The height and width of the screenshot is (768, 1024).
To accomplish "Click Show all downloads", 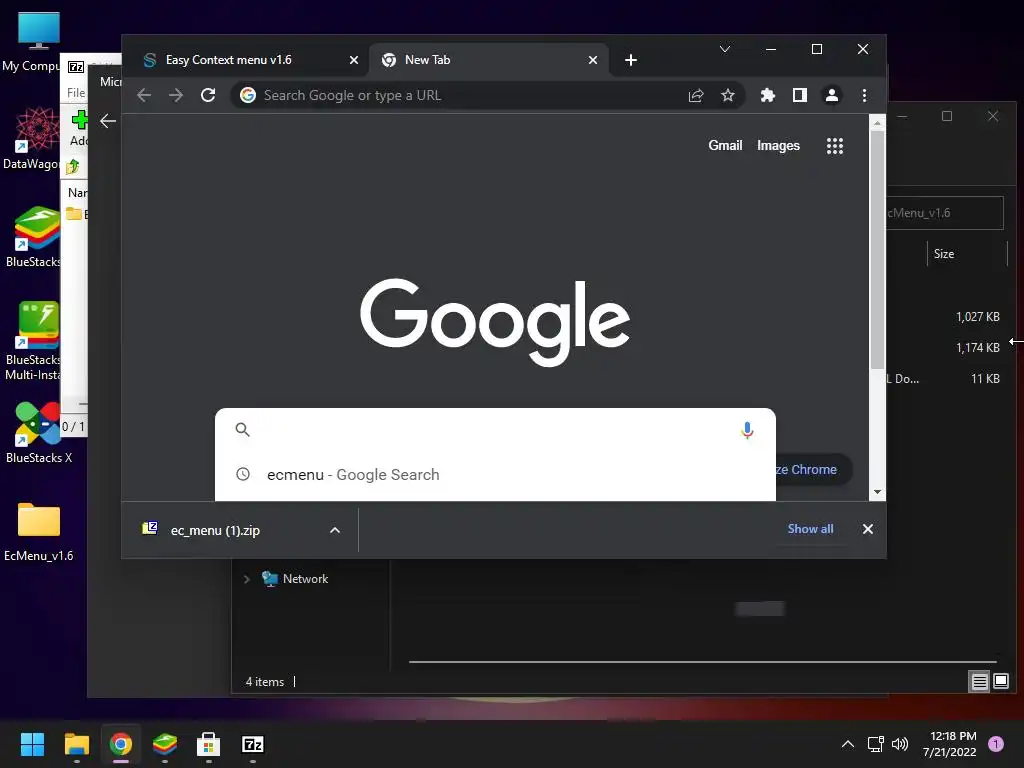I will pyautogui.click(x=810, y=529).
